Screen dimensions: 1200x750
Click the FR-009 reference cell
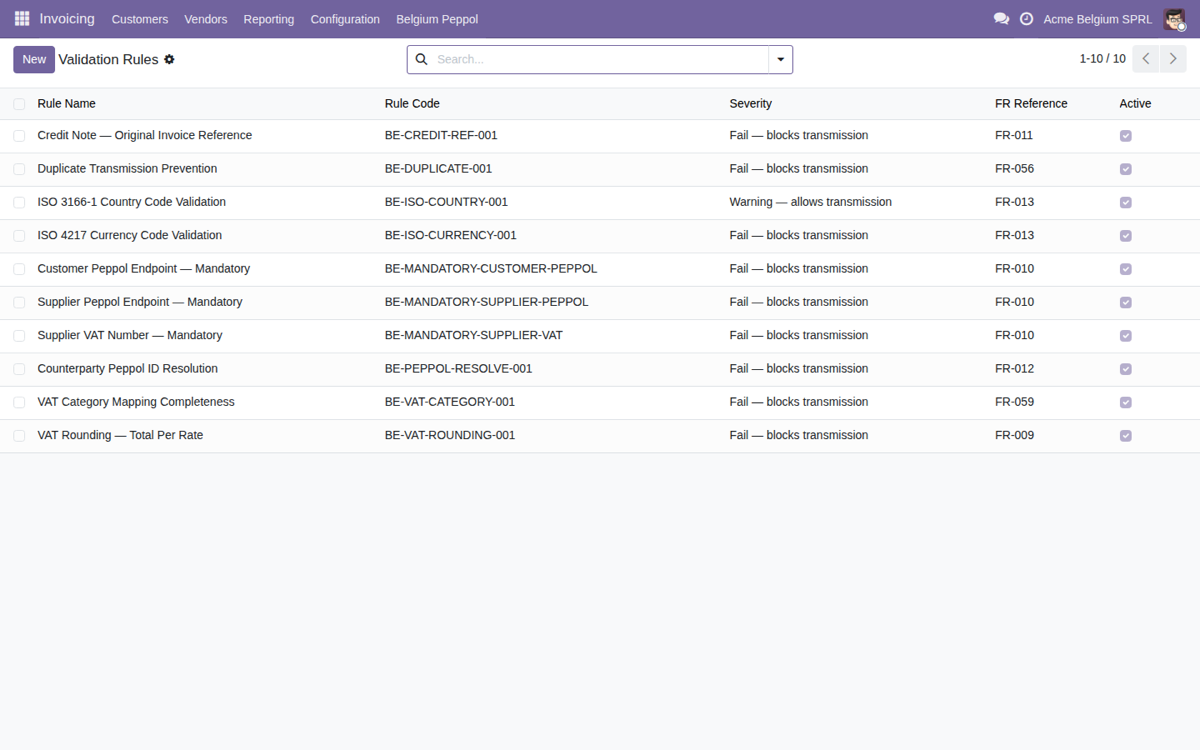tap(1014, 435)
